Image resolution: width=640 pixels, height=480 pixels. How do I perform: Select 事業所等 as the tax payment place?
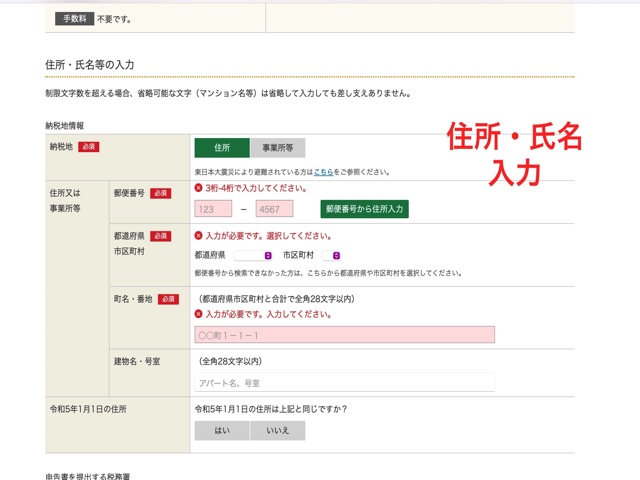tap(277, 148)
